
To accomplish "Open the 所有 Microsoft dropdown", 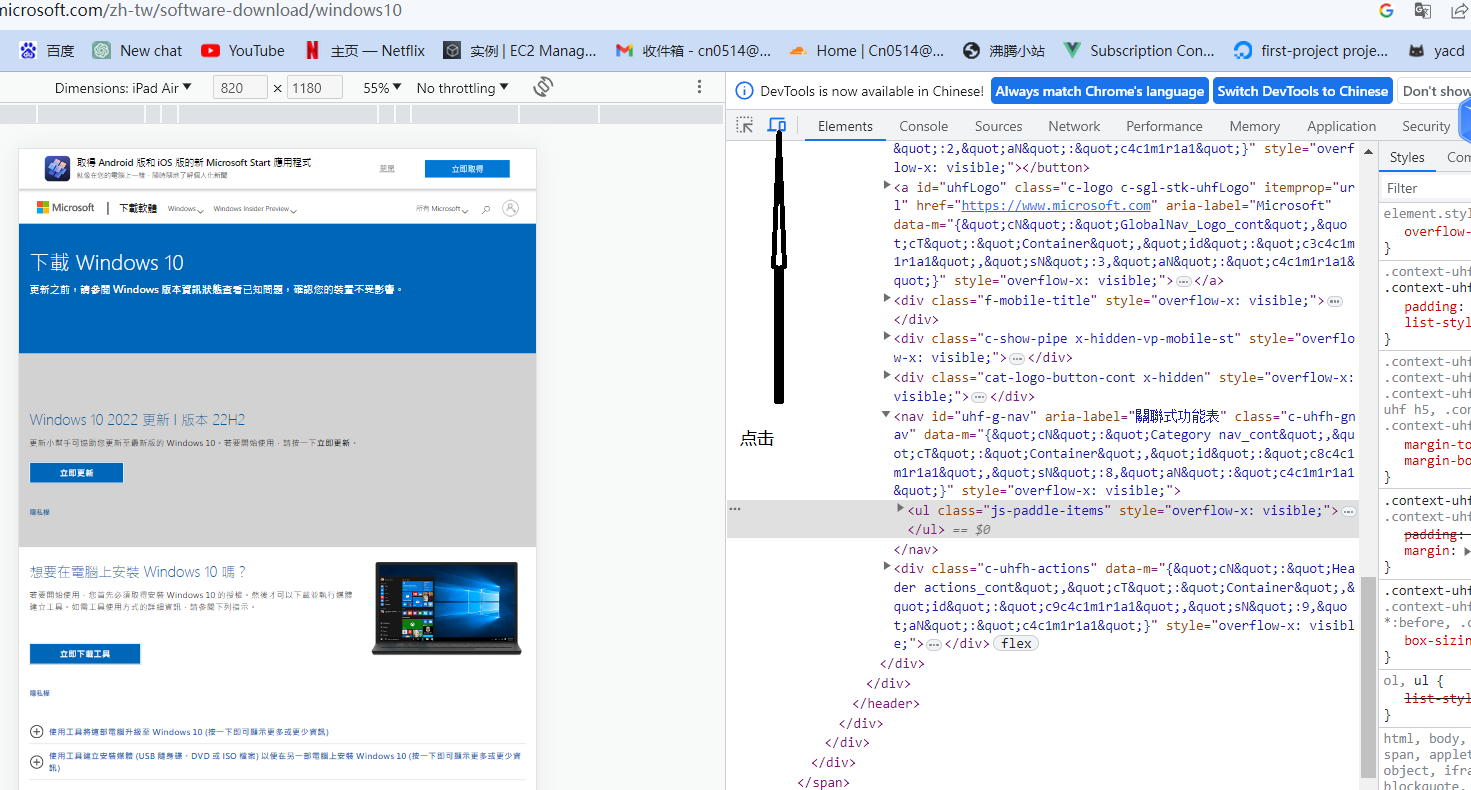I will pyautogui.click(x=441, y=209).
